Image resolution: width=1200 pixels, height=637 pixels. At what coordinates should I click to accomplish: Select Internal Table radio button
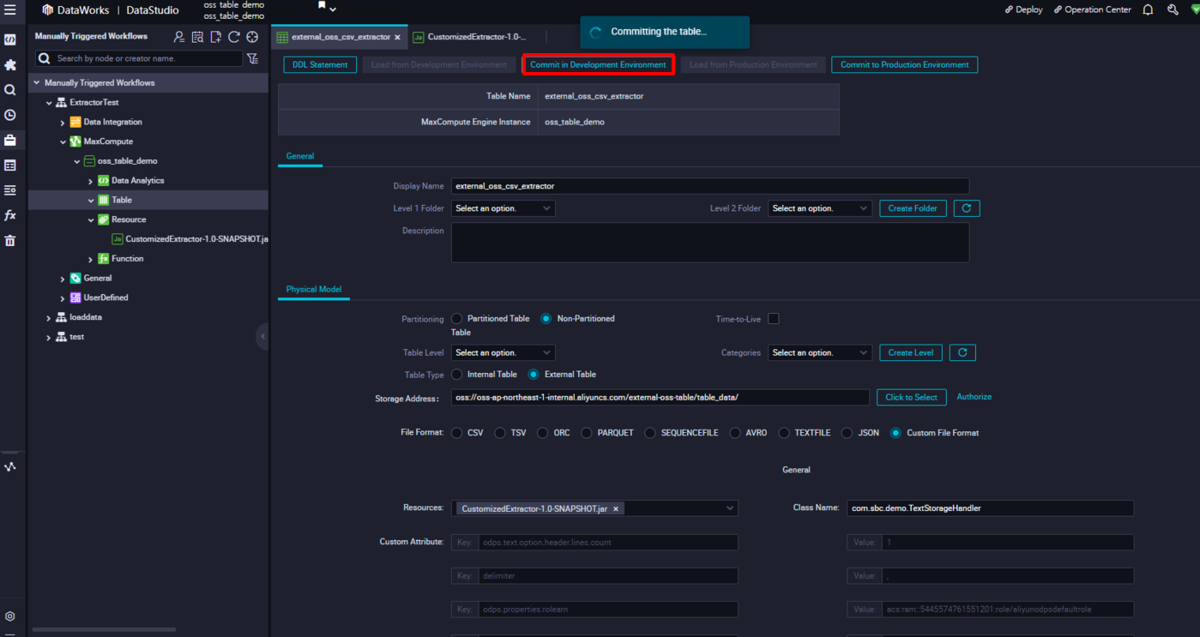point(457,374)
